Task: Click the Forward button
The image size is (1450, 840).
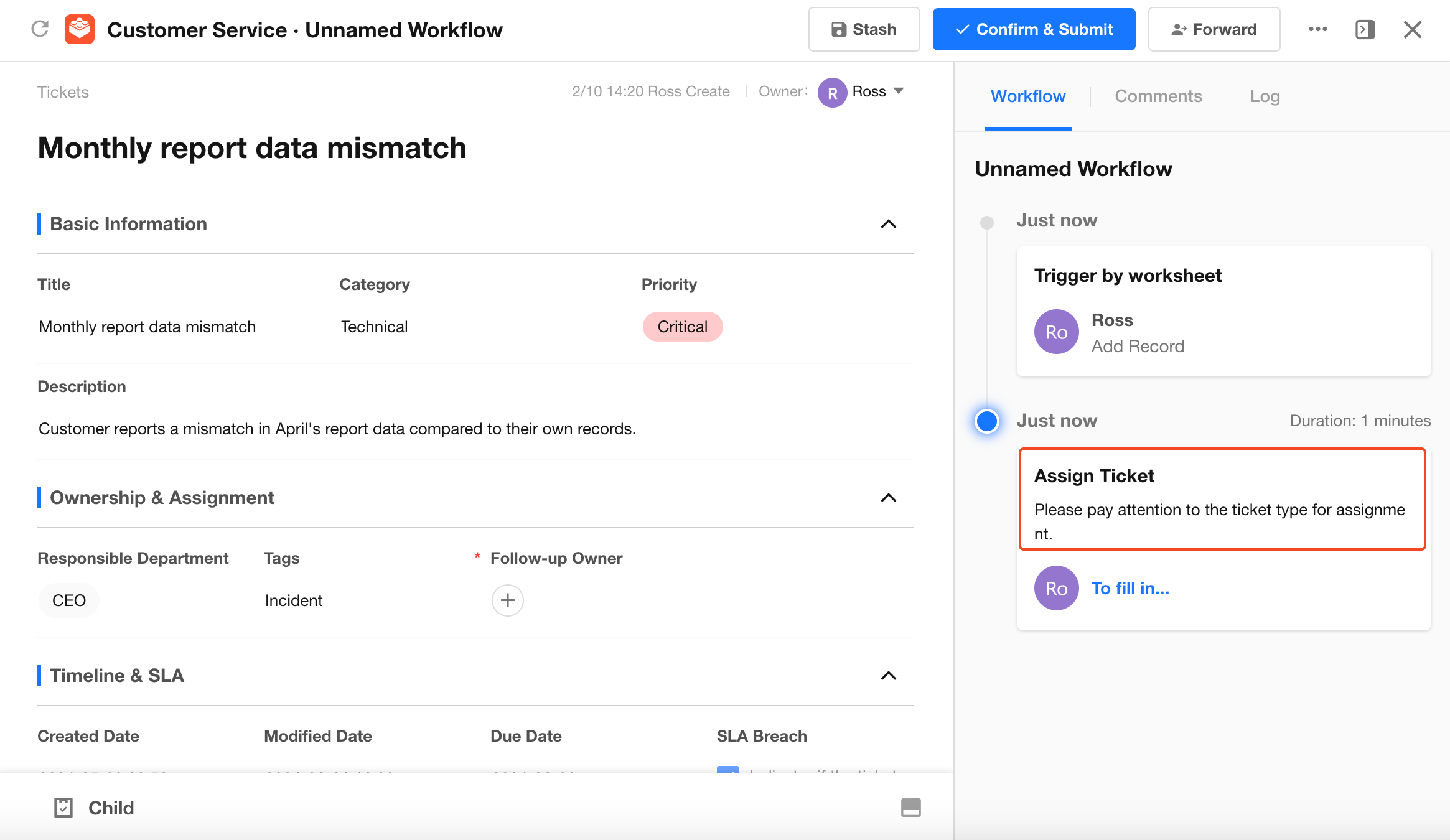Action: (x=1214, y=29)
